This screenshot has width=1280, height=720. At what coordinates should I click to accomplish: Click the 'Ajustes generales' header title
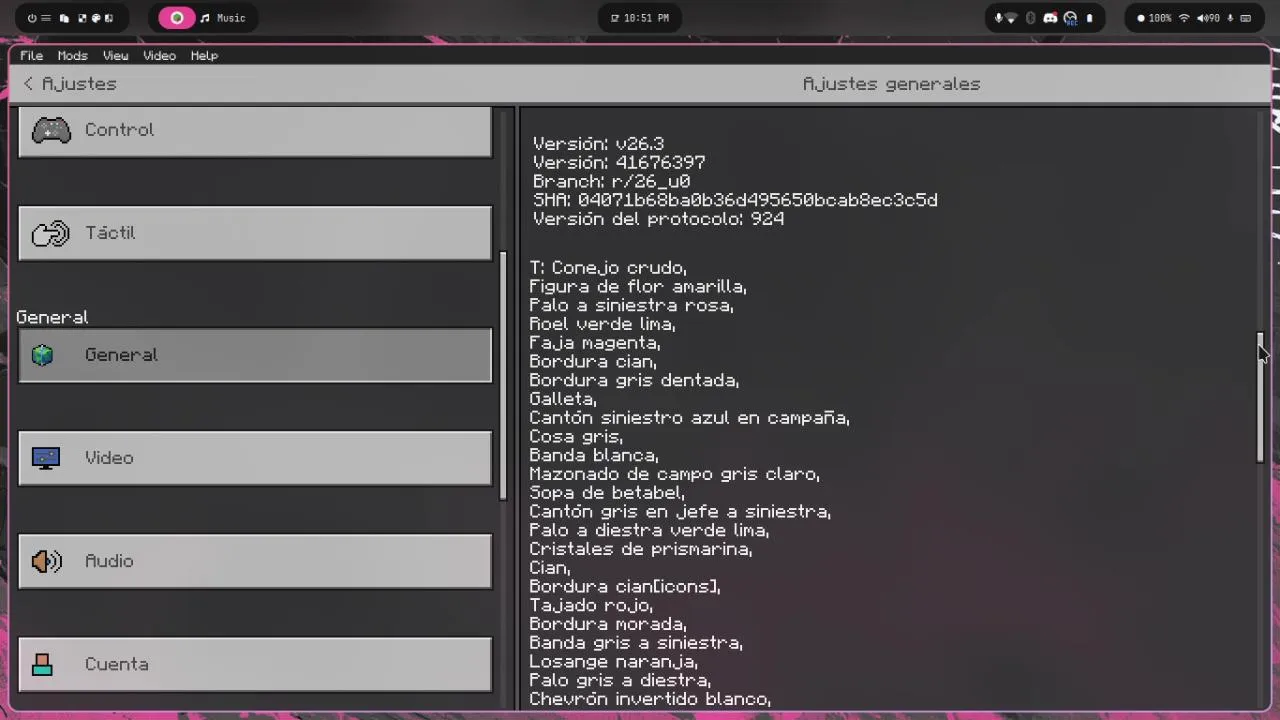(891, 84)
